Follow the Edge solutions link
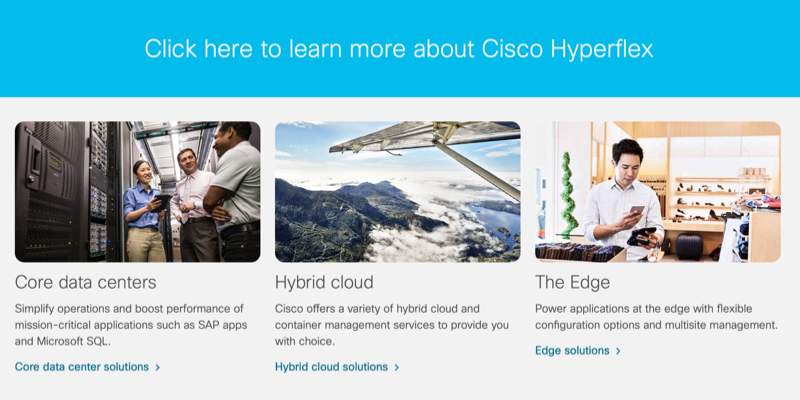Viewport: 800px width, 400px height. click(578, 351)
